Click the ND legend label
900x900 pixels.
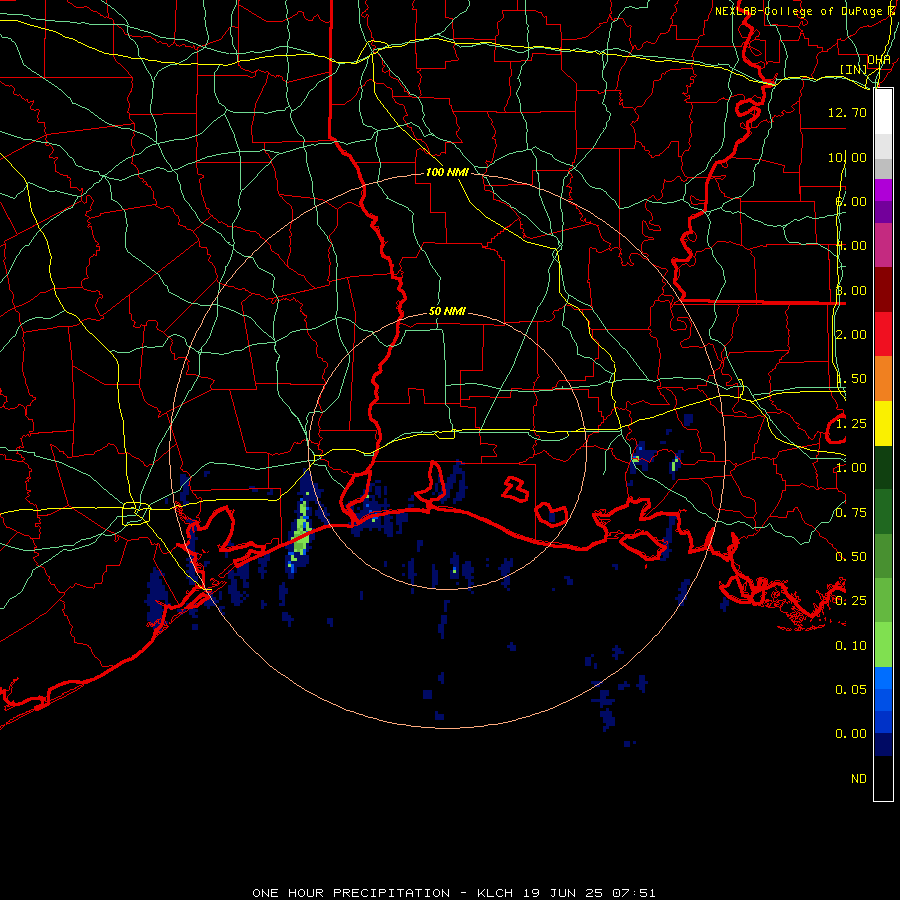coord(859,778)
